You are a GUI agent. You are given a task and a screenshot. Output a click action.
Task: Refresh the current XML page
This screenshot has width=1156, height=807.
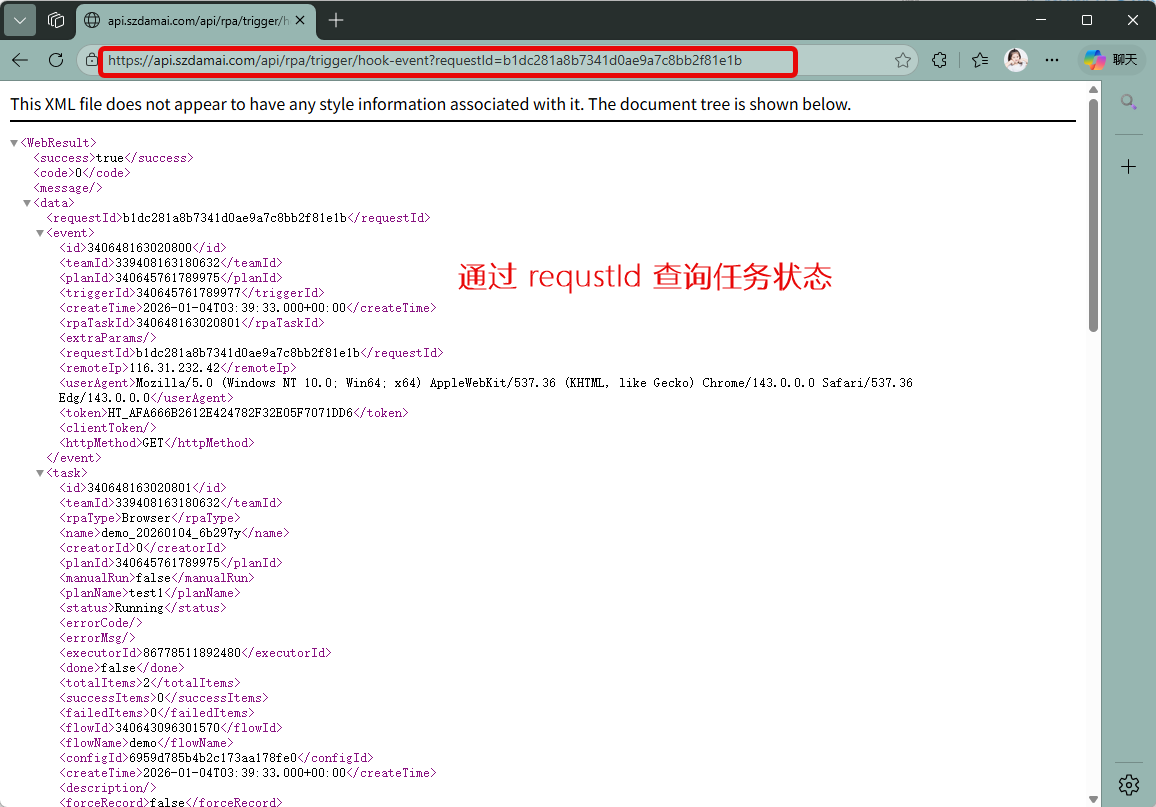(56, 60)
